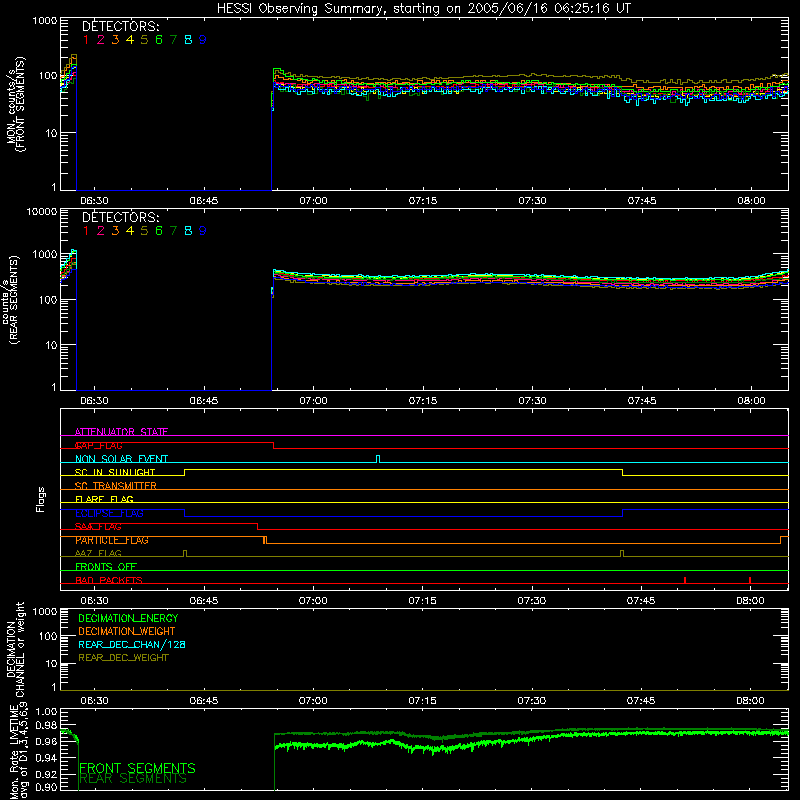Click the REAR_DEC_CHAN/128 legend entry
The width and height of the screenshot is (800, 800).
click(x=132, y=644)
